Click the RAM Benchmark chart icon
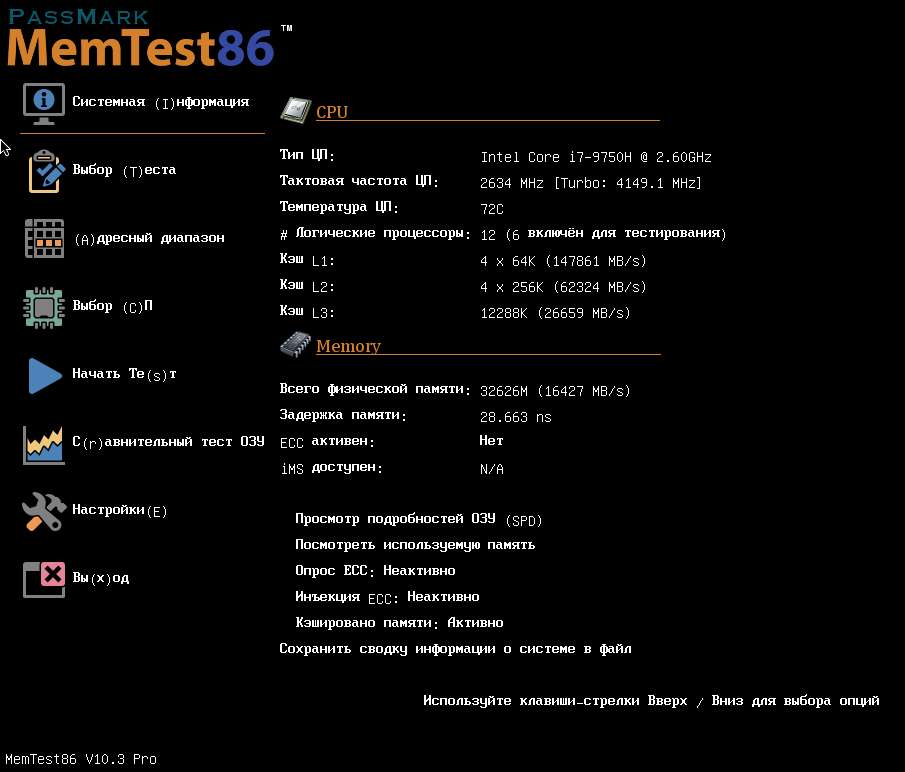 pyautogui.click(x=44, y=445)
